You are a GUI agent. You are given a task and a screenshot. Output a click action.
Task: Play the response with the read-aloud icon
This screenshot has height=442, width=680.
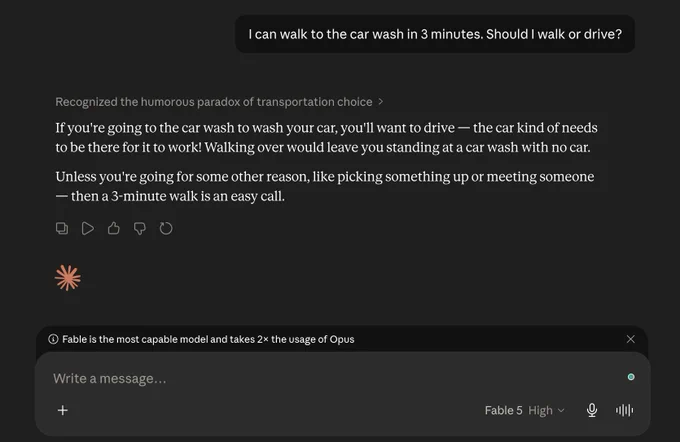click(88, 228)
